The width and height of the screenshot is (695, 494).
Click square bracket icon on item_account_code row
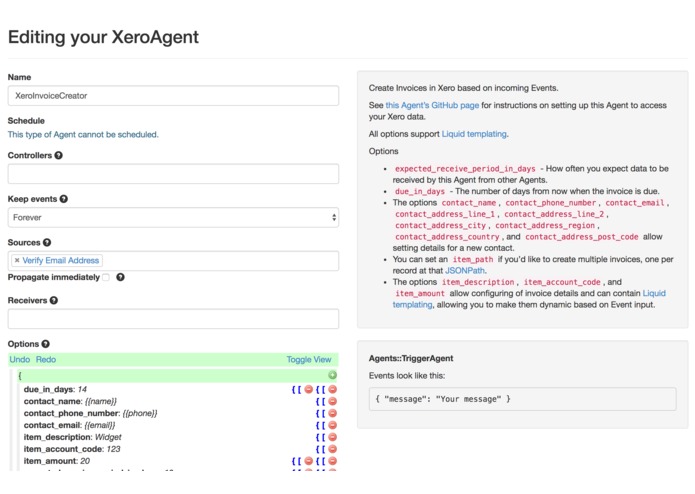323,449
